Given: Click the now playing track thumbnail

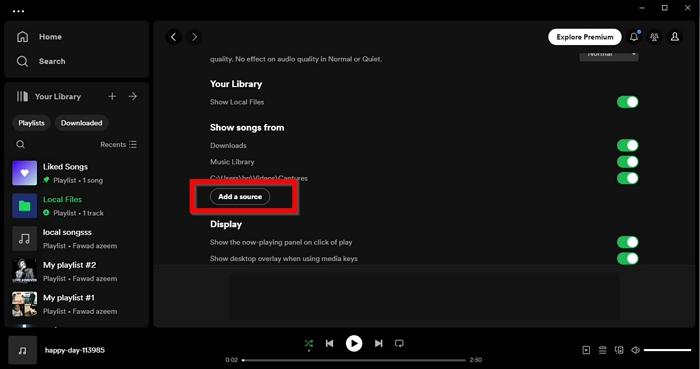Looking at the screenshot, I should click(x=22, y=350).
